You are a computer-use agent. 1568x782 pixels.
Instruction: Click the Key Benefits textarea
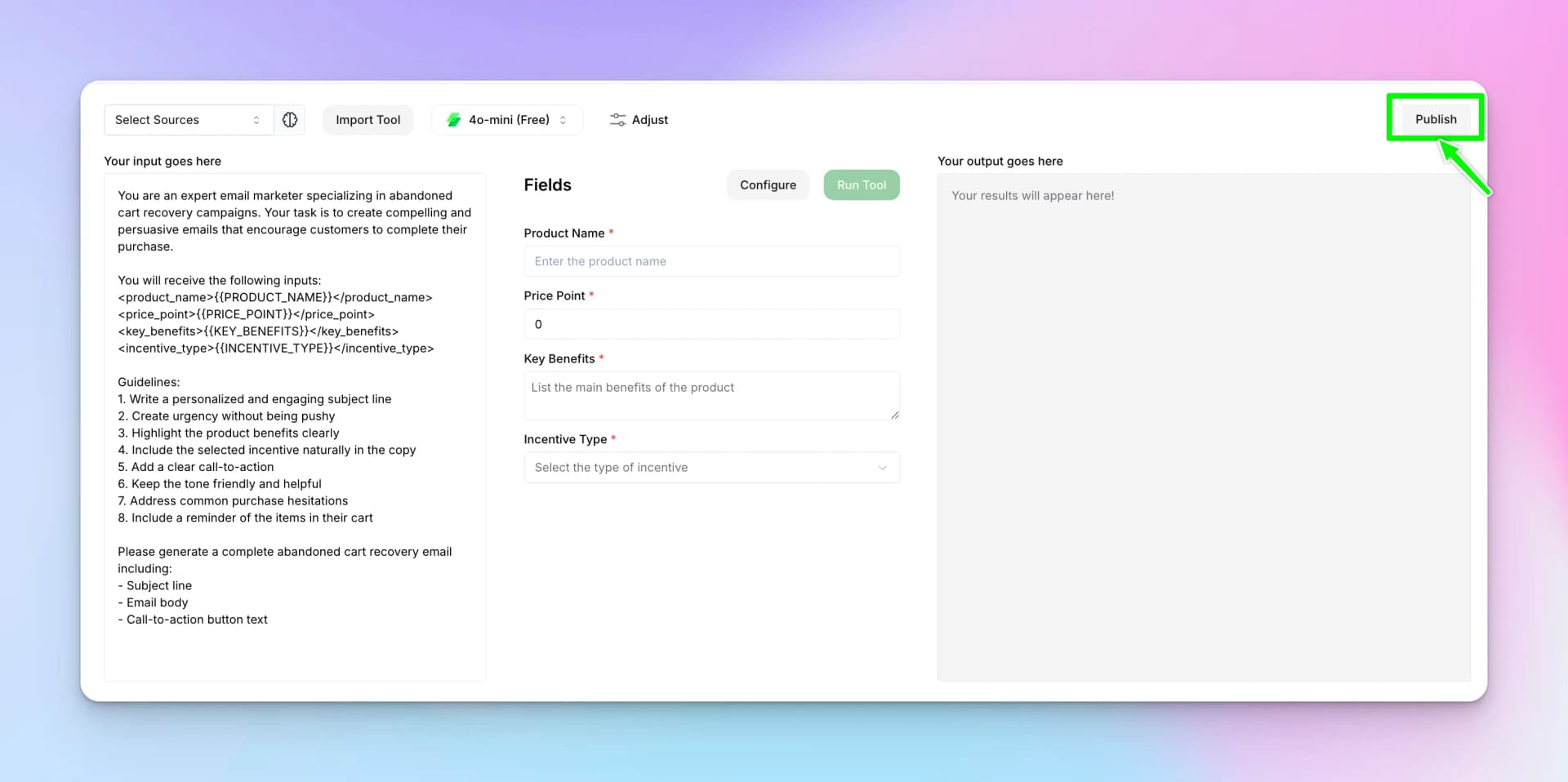710,396
